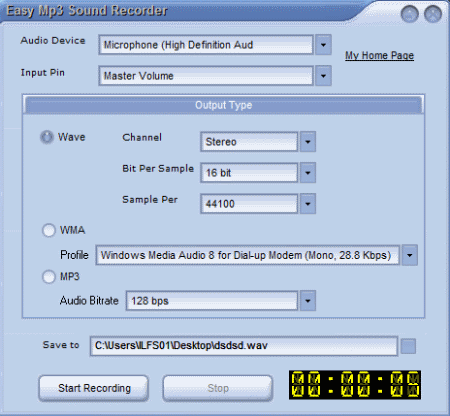This screenshot has width=450, height=416.
Task: Open the Input Pin dropdown arrow
Action: tap(323, 76)
